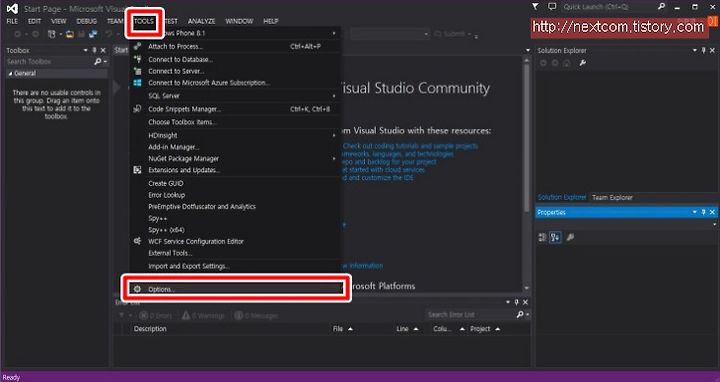Pin the Toolbox panel
This screenshot has width=720, height=382.
pyautogui.click(x=95, y=51)
